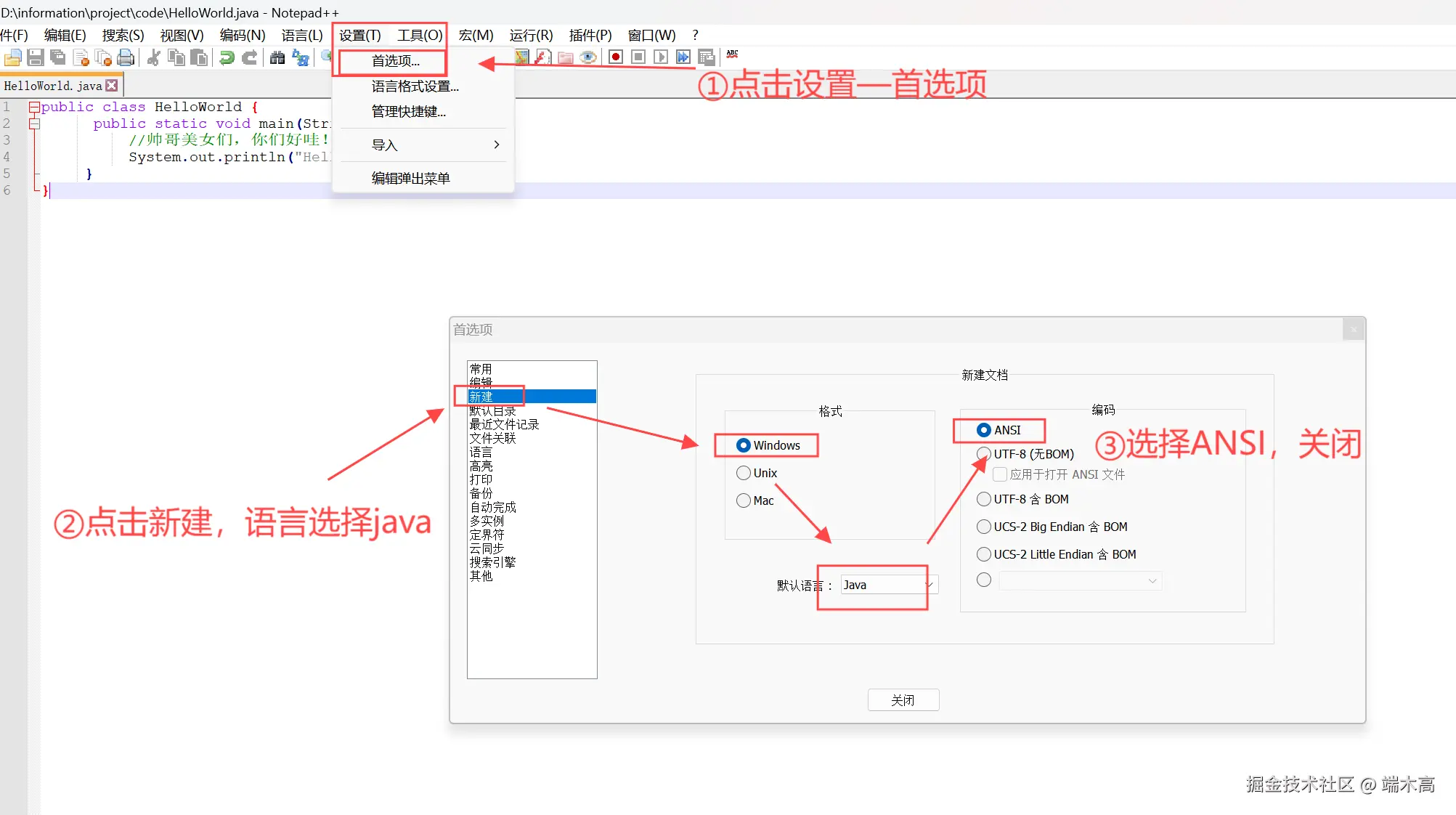Start macro recording with red record icon

(615, 57)
